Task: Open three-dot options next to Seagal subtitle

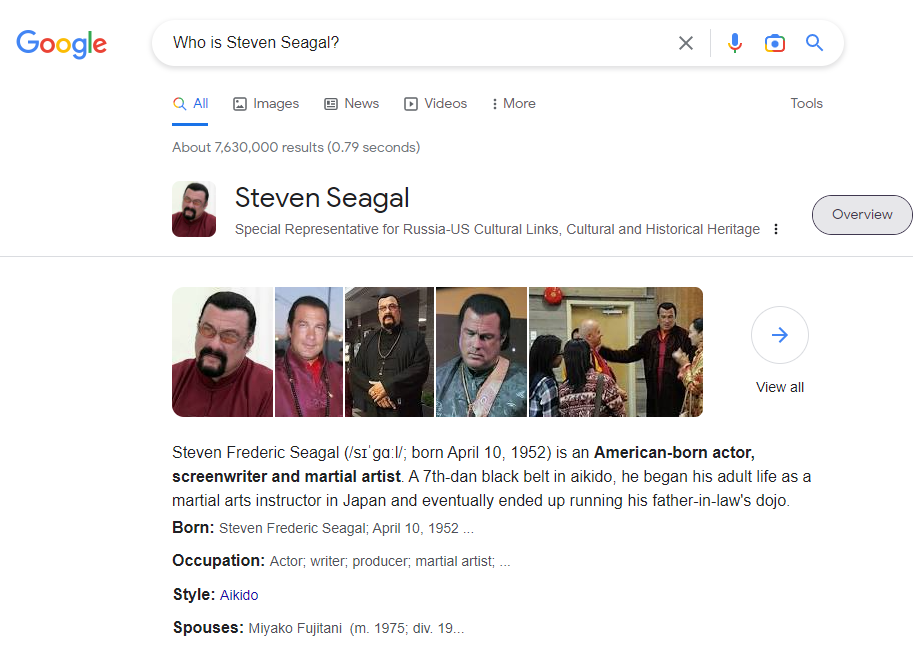Action: click(x=776, y=229)
